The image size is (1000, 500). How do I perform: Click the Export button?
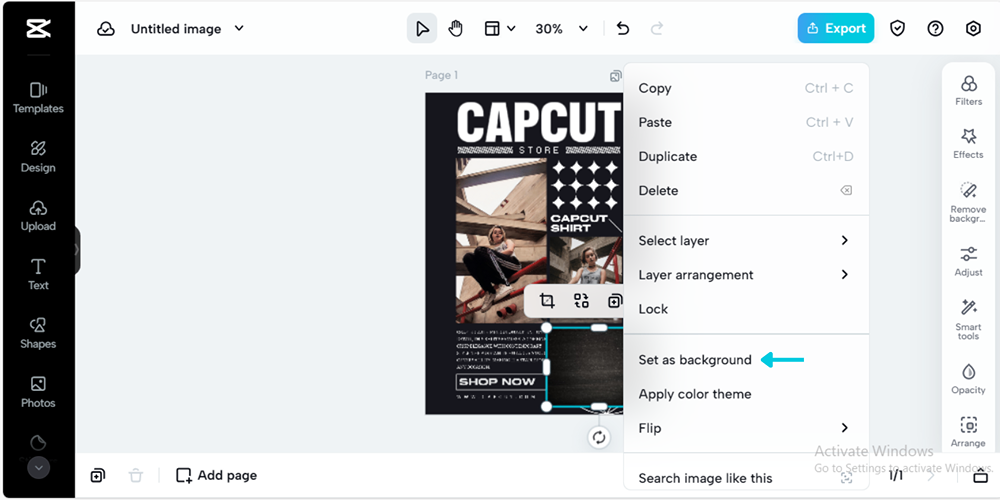click(x=835, y=29)
